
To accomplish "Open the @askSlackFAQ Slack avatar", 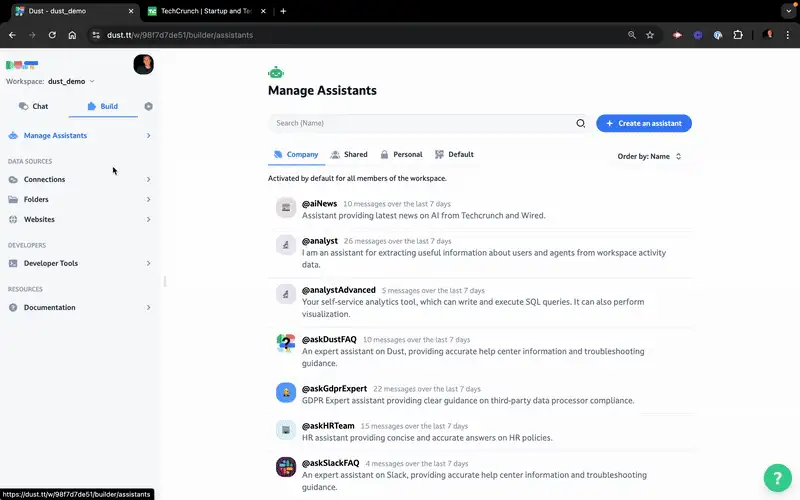I will [x=286, y=467].
